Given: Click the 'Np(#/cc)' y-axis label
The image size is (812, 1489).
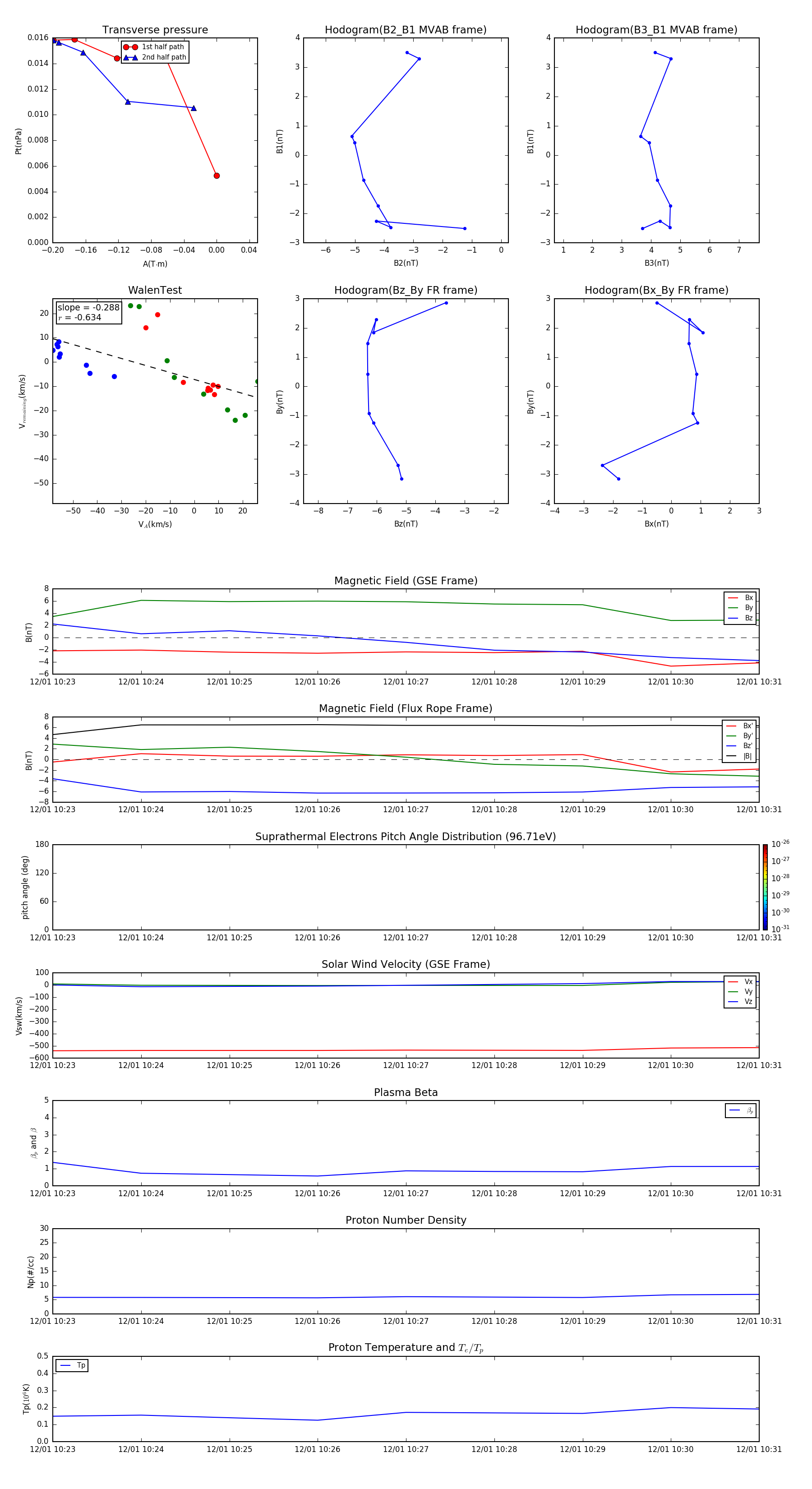Looking at the screenshot, I should click(x=31, y=1272).
